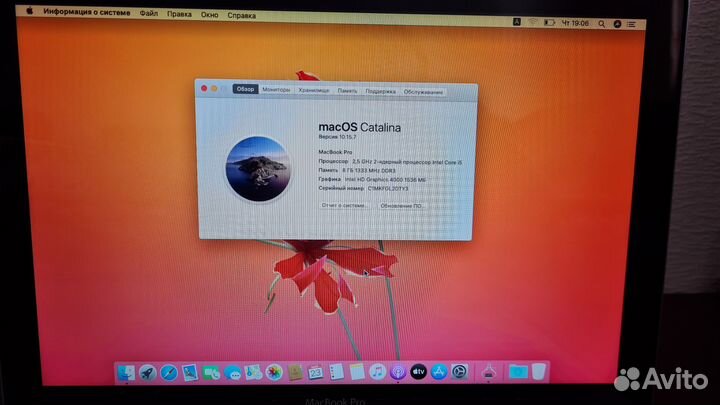The width and height of the screenshot is (720, 405).
Task: Click the Обновление ПО button
Action: pyautogui.click(x=401, y=206)
